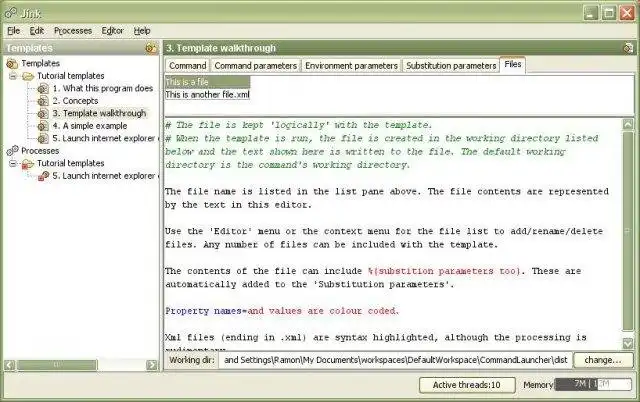Open the Help menu
The image size is (640, 402).
(142, 31)
